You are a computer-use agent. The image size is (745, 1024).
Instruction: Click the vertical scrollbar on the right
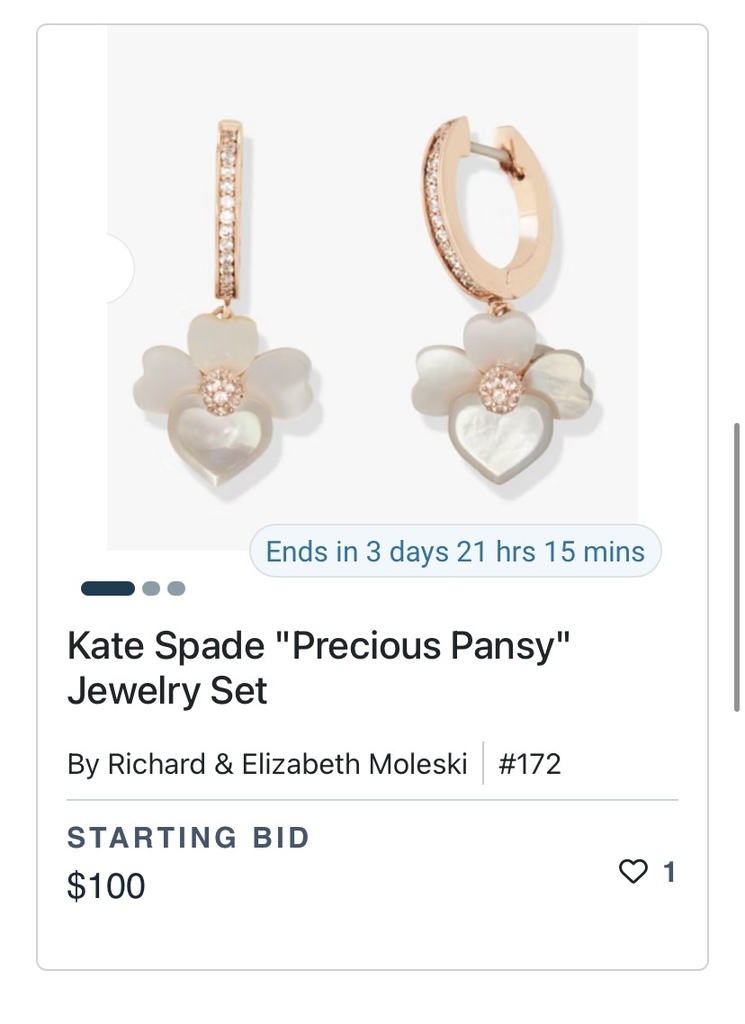pyautogui.click(x=737, y=565)
